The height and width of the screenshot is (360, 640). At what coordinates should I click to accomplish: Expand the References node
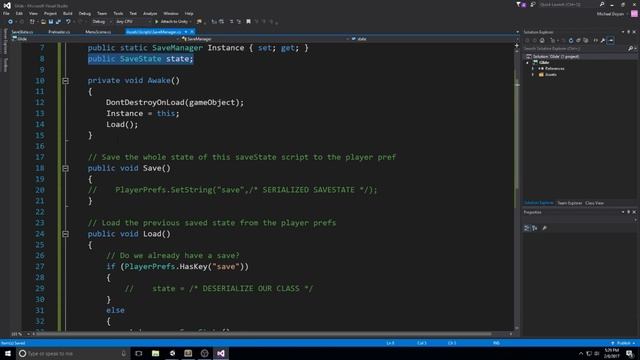533,69
